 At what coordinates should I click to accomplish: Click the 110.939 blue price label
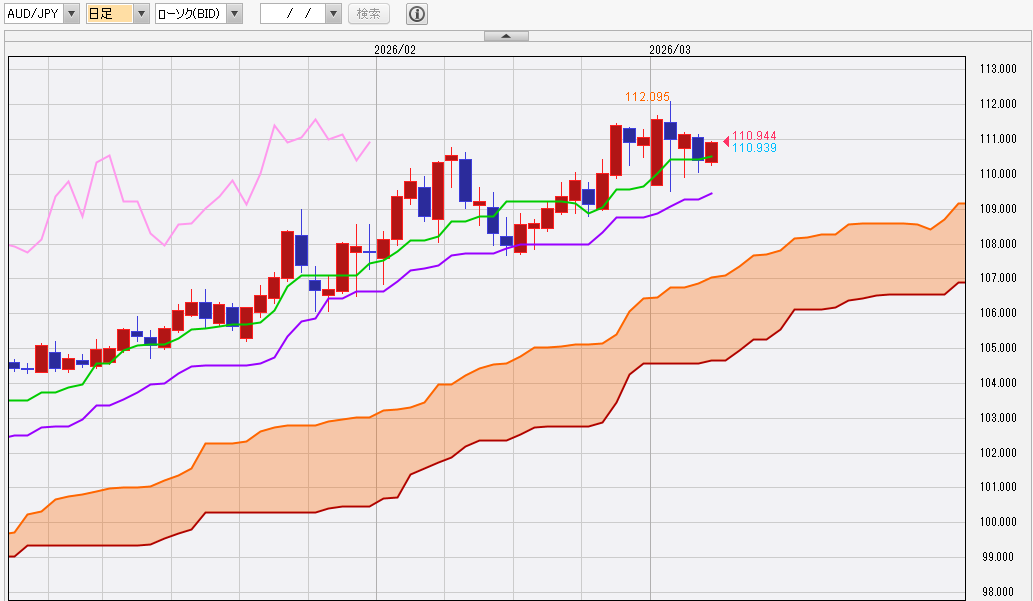[754, 148]
